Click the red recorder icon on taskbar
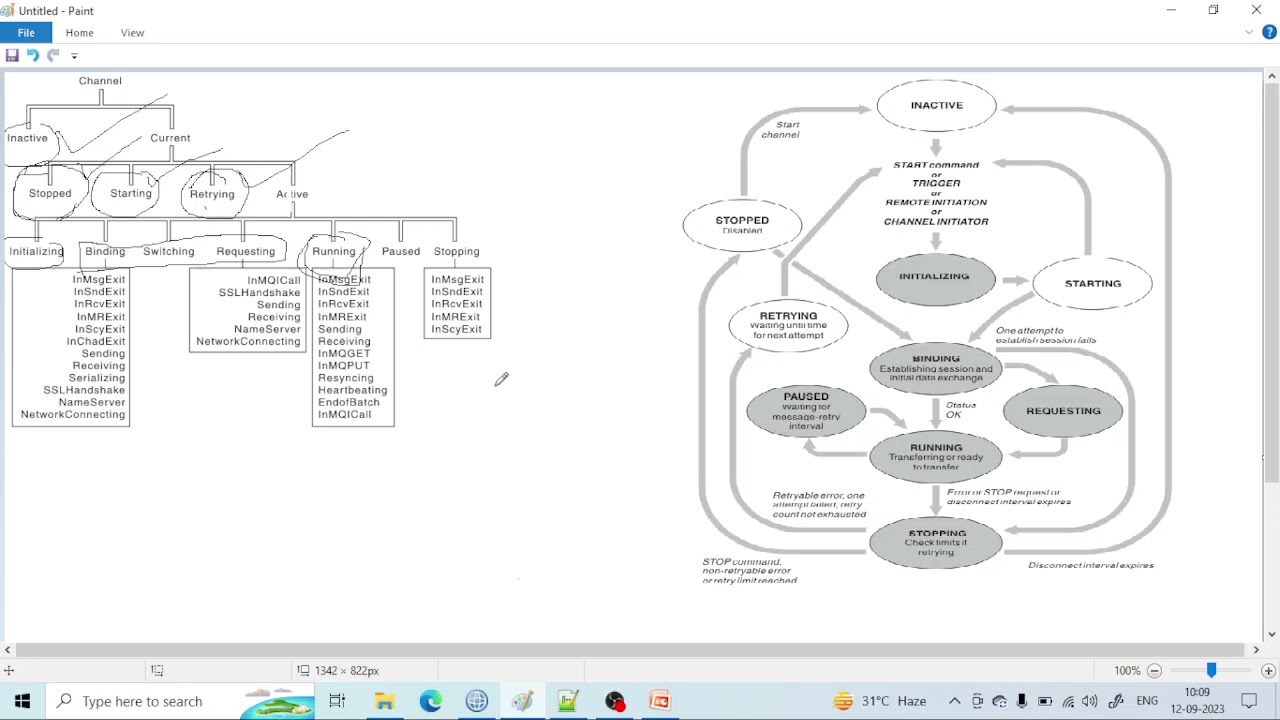The image size is (1280, 720). click(615, 701)
